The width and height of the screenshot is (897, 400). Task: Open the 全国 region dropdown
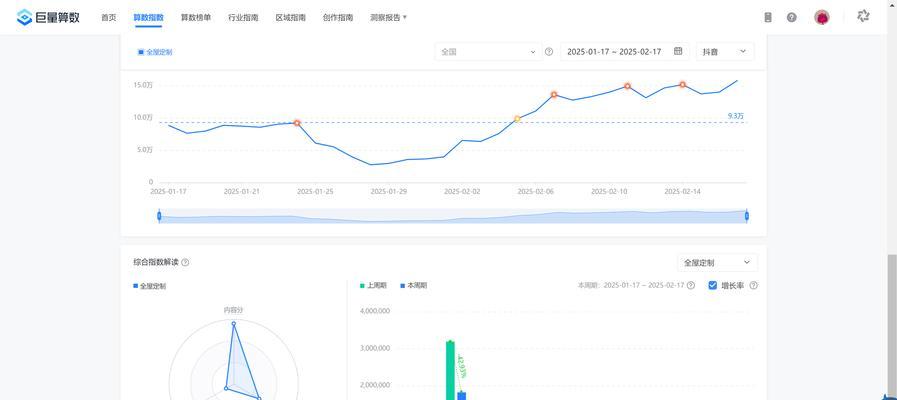pyautogui.click(x=488, y=51)
